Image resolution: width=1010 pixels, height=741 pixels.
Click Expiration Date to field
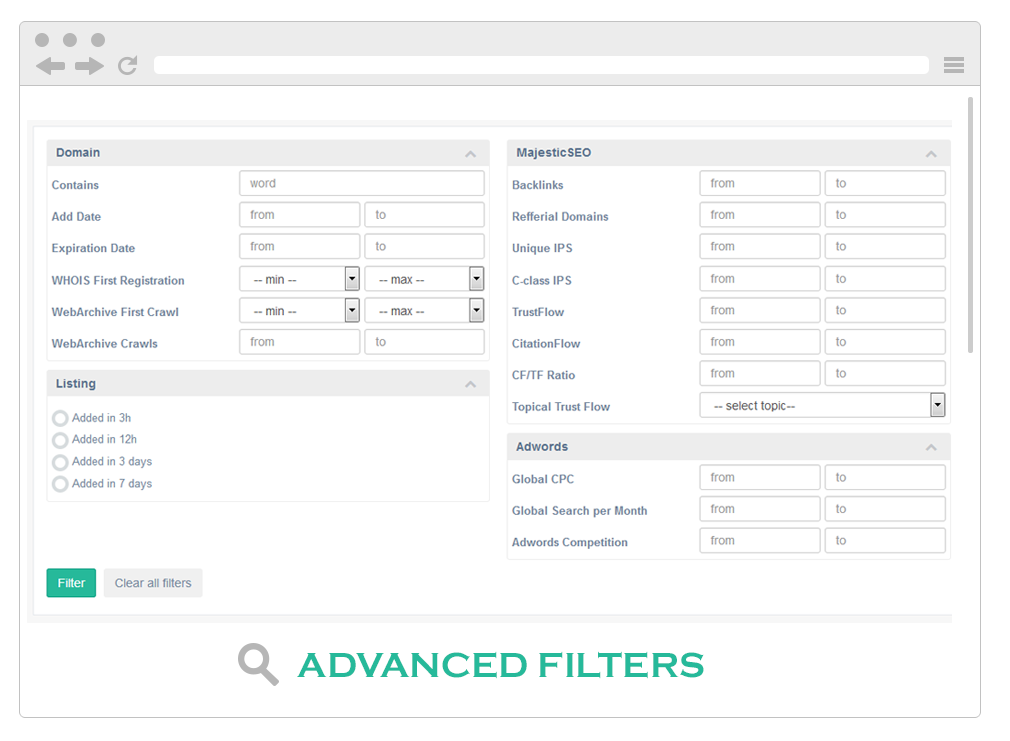[x=424, y=246]
